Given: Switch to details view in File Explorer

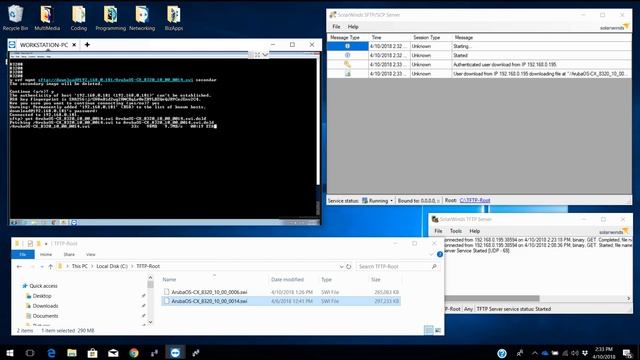Looking at the screenshot, I should (428, 330).
